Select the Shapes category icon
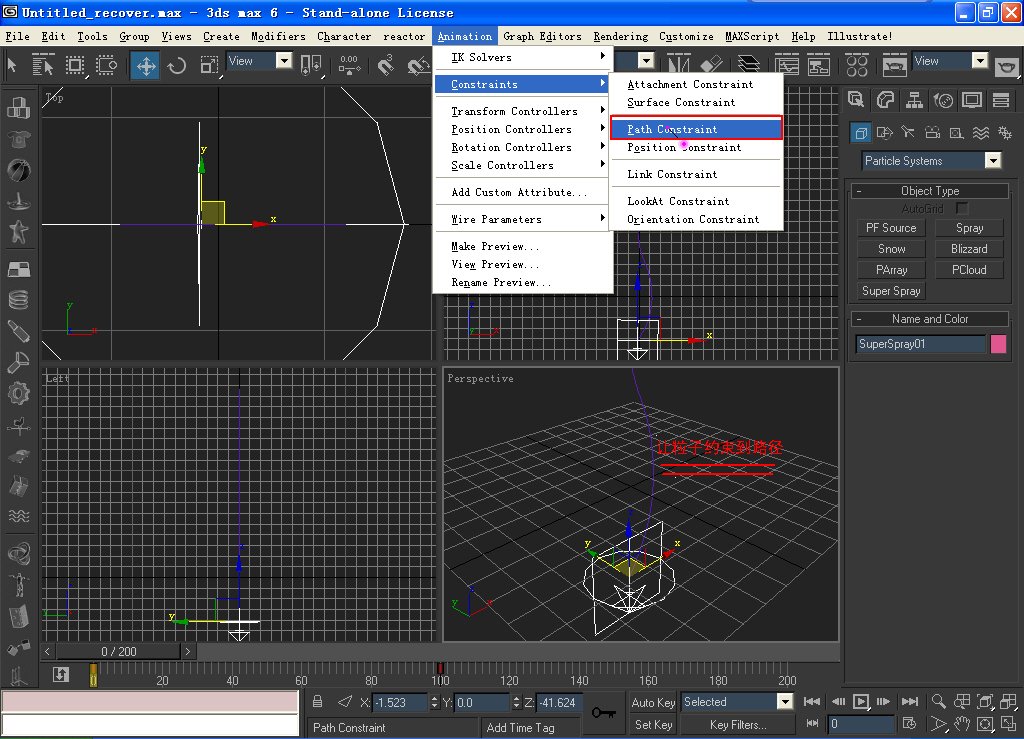The height and width of the screenshot is (739, 1024). (x=885, y=133)
